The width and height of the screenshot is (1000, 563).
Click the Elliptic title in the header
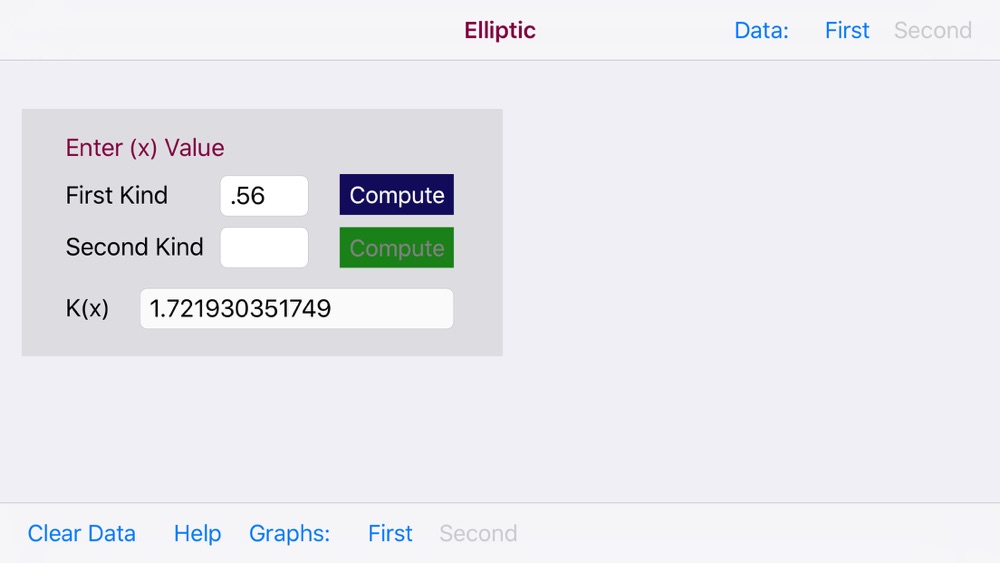500,31
